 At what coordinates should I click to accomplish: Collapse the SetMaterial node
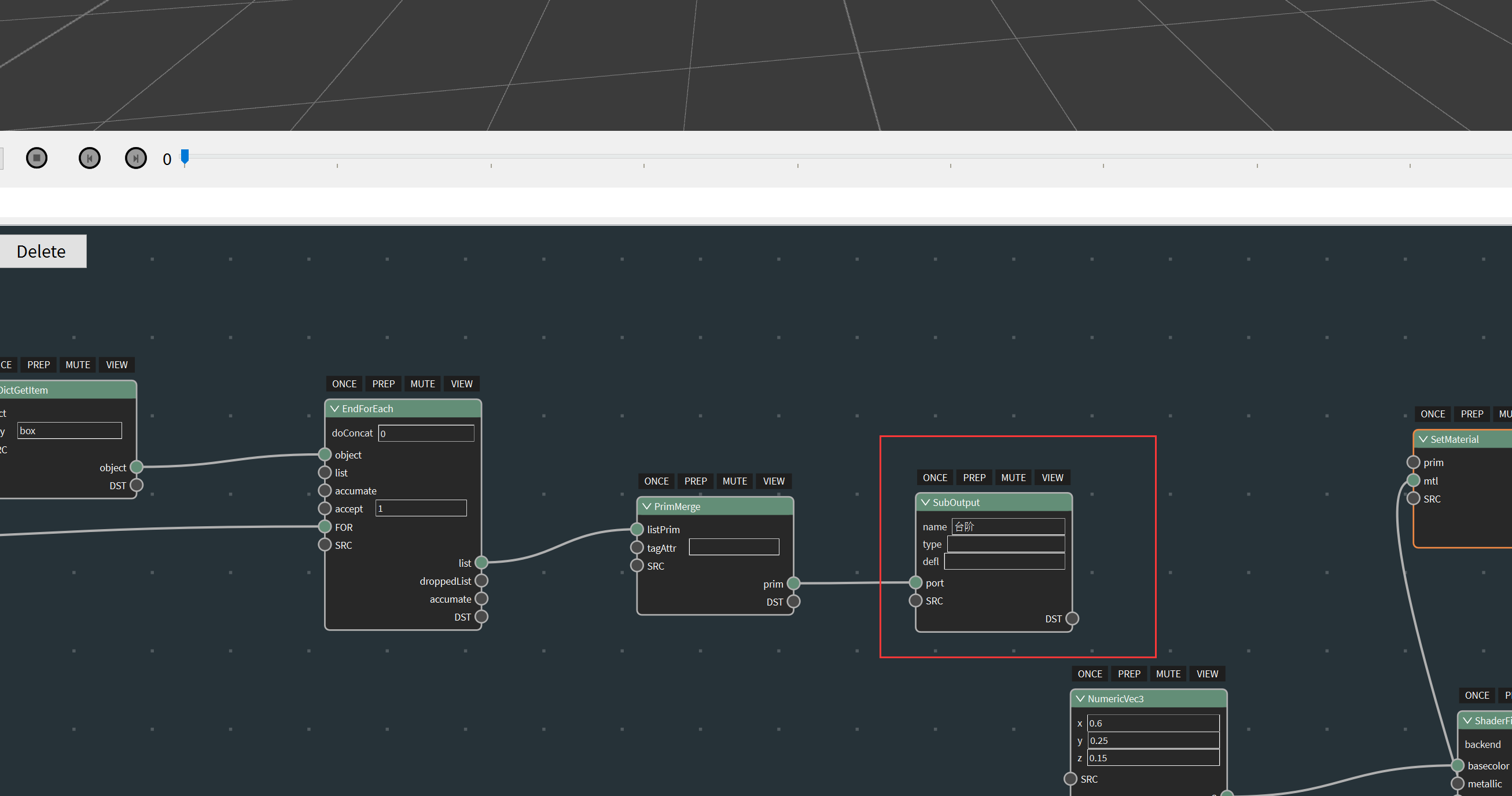pyautogui.click(x=1423, y=439)
